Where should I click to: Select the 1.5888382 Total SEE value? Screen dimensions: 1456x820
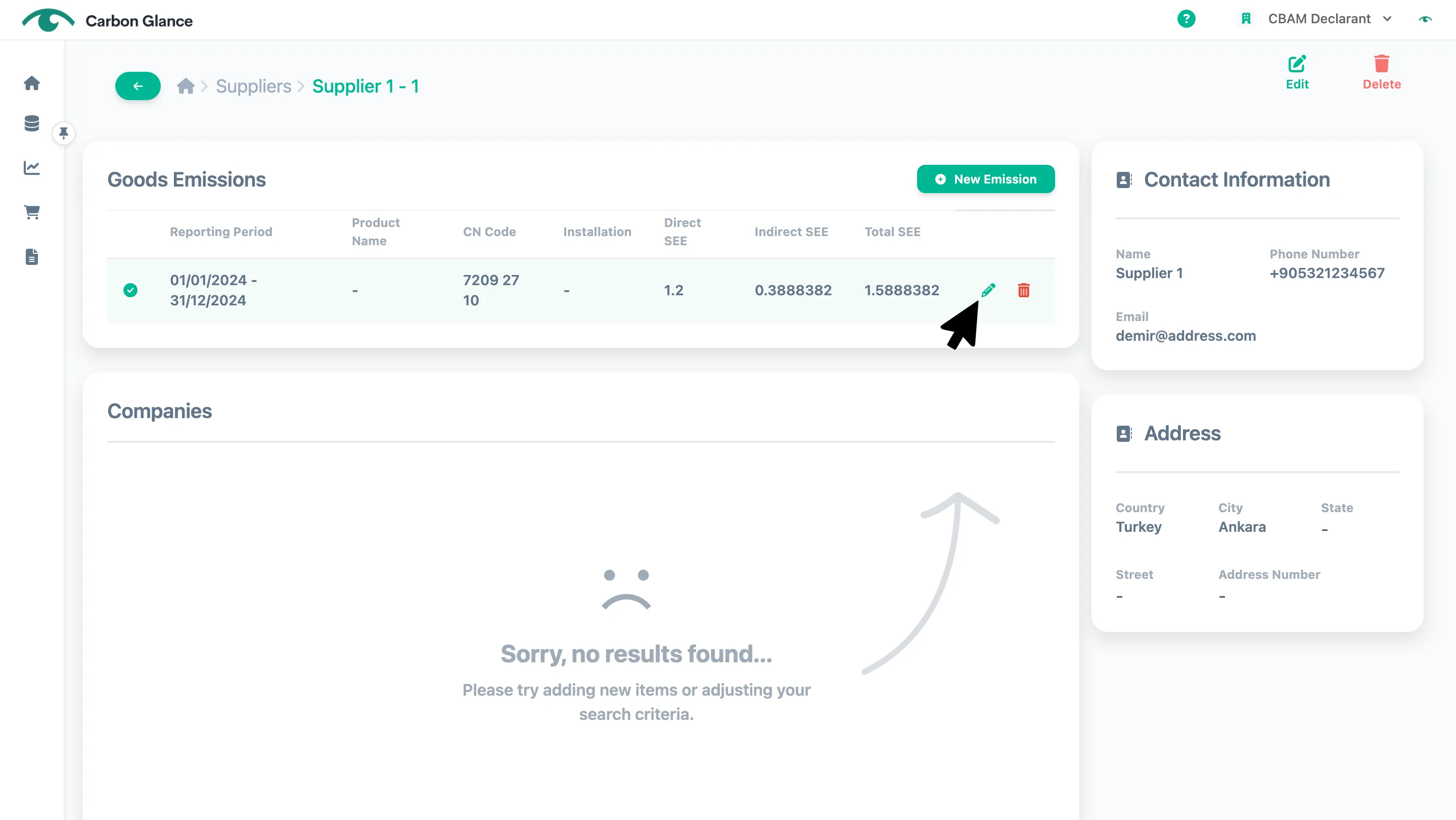(901, 291)
